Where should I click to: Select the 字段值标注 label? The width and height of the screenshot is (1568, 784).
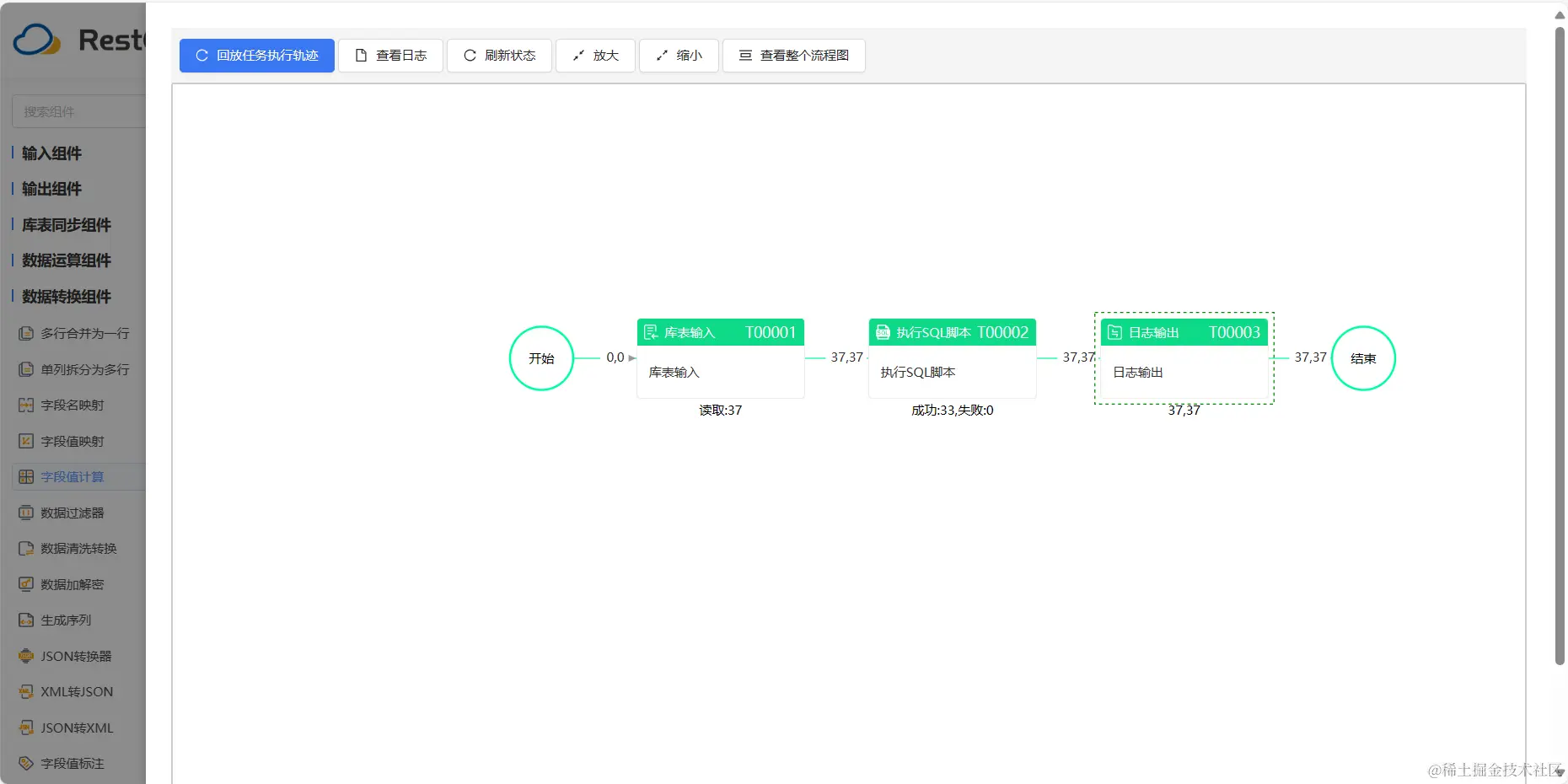(x=72, y=763)
